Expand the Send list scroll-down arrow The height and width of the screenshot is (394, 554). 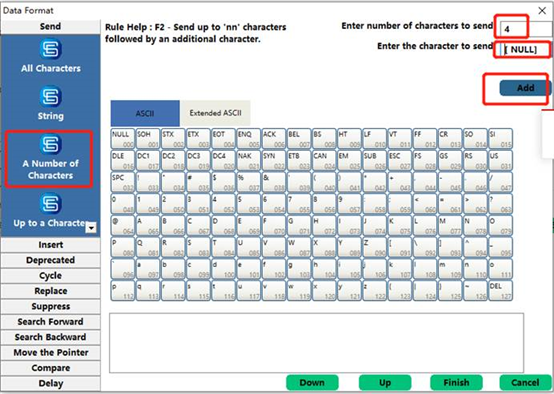click(91, 228)
